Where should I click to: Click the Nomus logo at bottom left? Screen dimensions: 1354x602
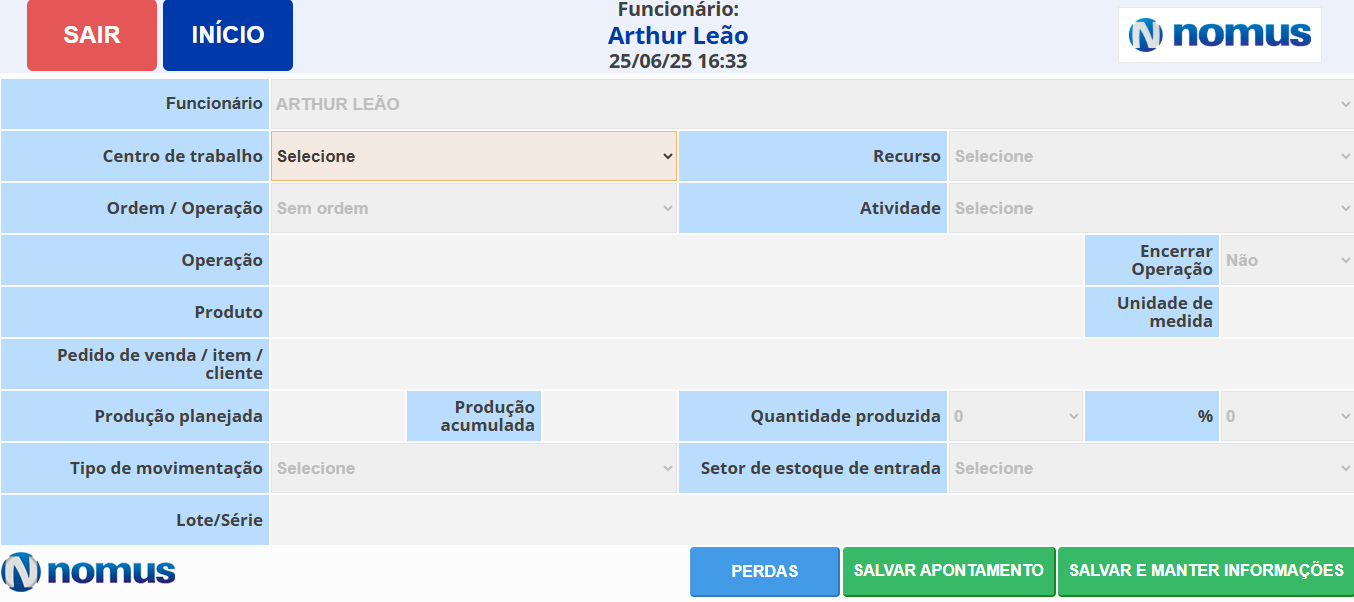(89, 571)
